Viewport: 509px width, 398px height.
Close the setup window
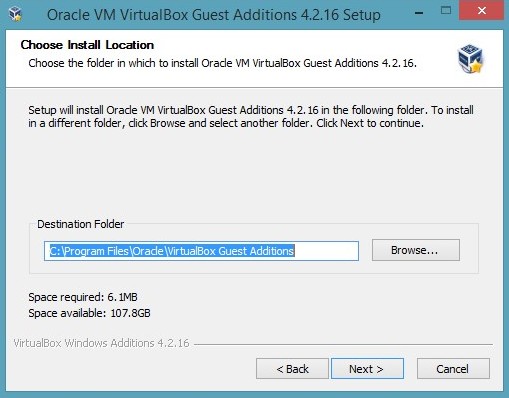coord(482,11)
